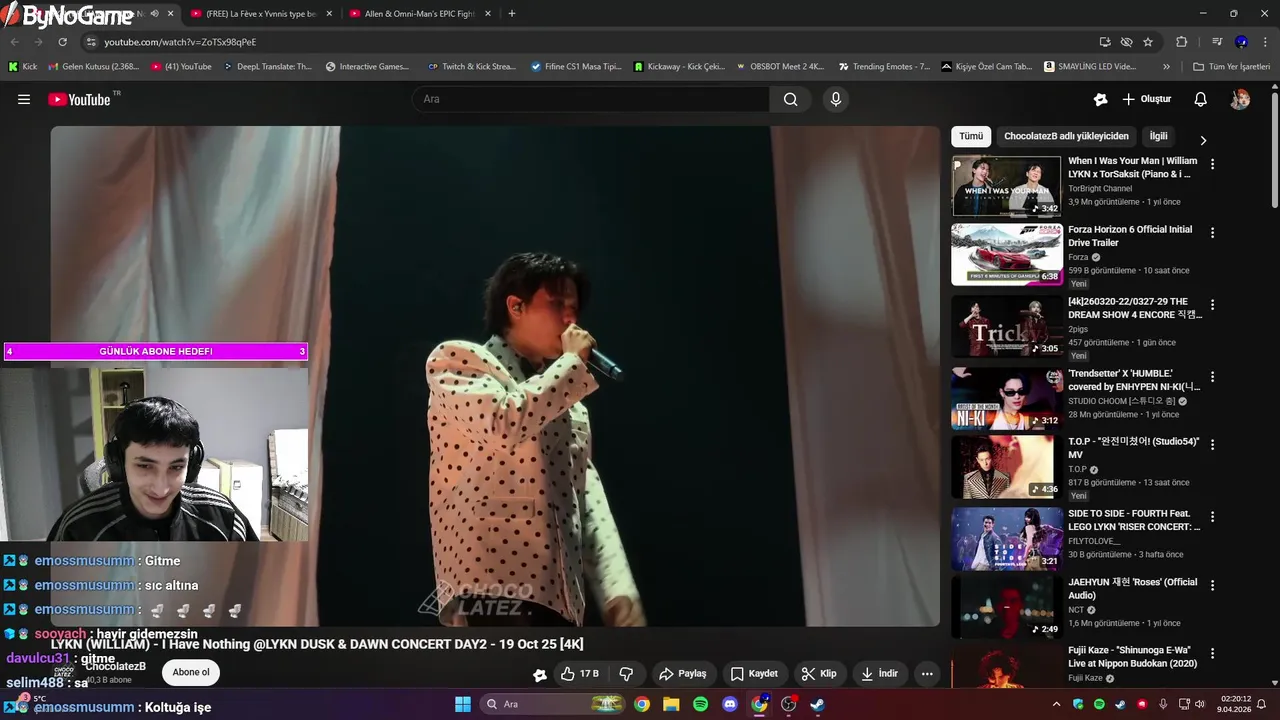Close the La Fève x Yvnnis tab
Image resolution: width=1280 pixels, height=720 pixels.
(x=329, y=14)
